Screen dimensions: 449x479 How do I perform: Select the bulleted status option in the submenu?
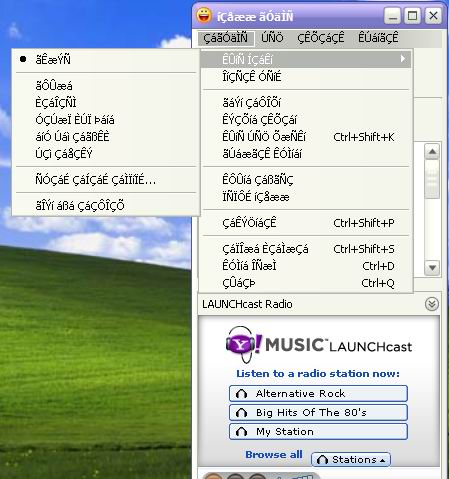click(x=106, y=60)
